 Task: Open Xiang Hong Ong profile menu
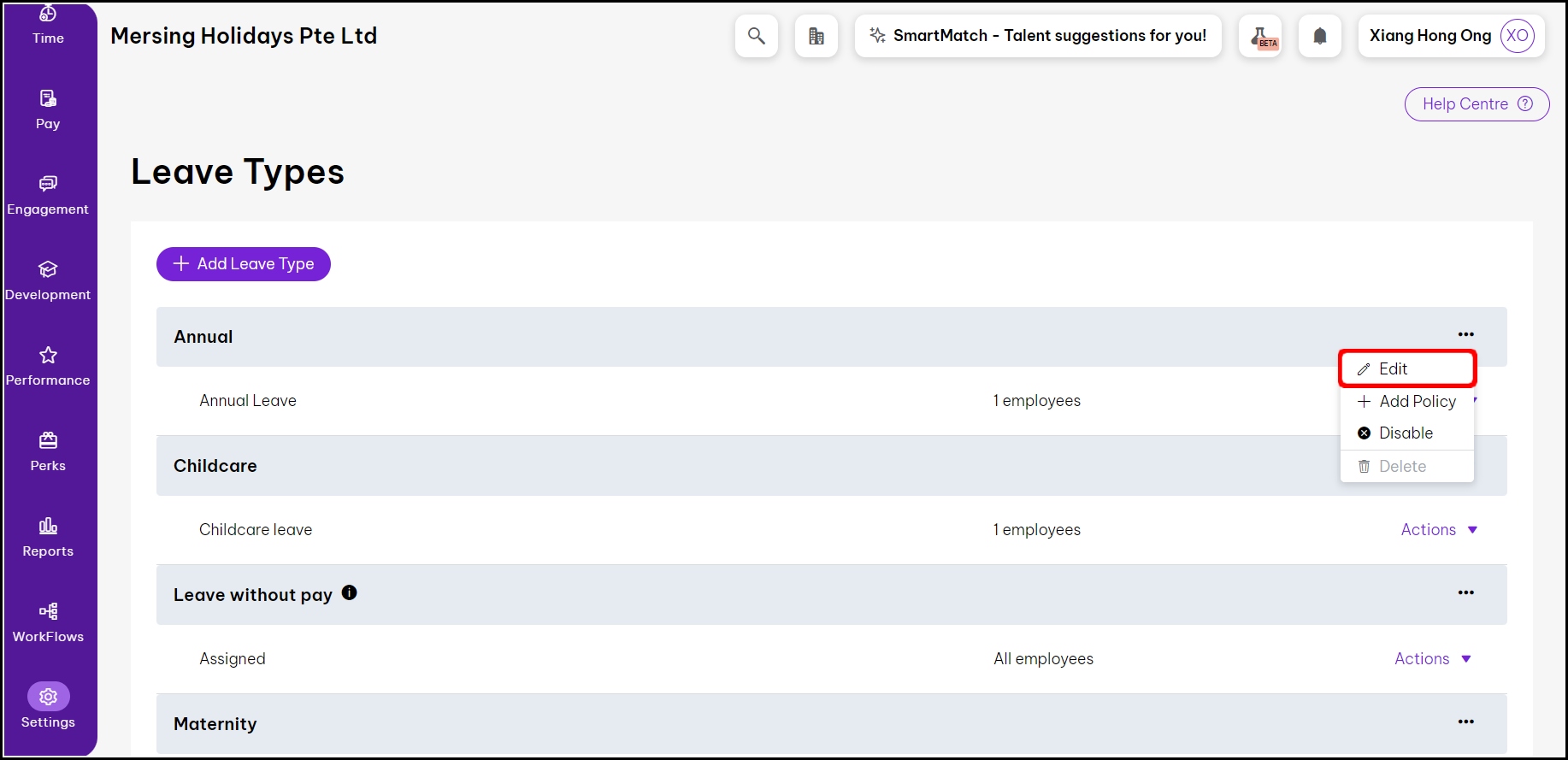click(x=1451, y=36)
